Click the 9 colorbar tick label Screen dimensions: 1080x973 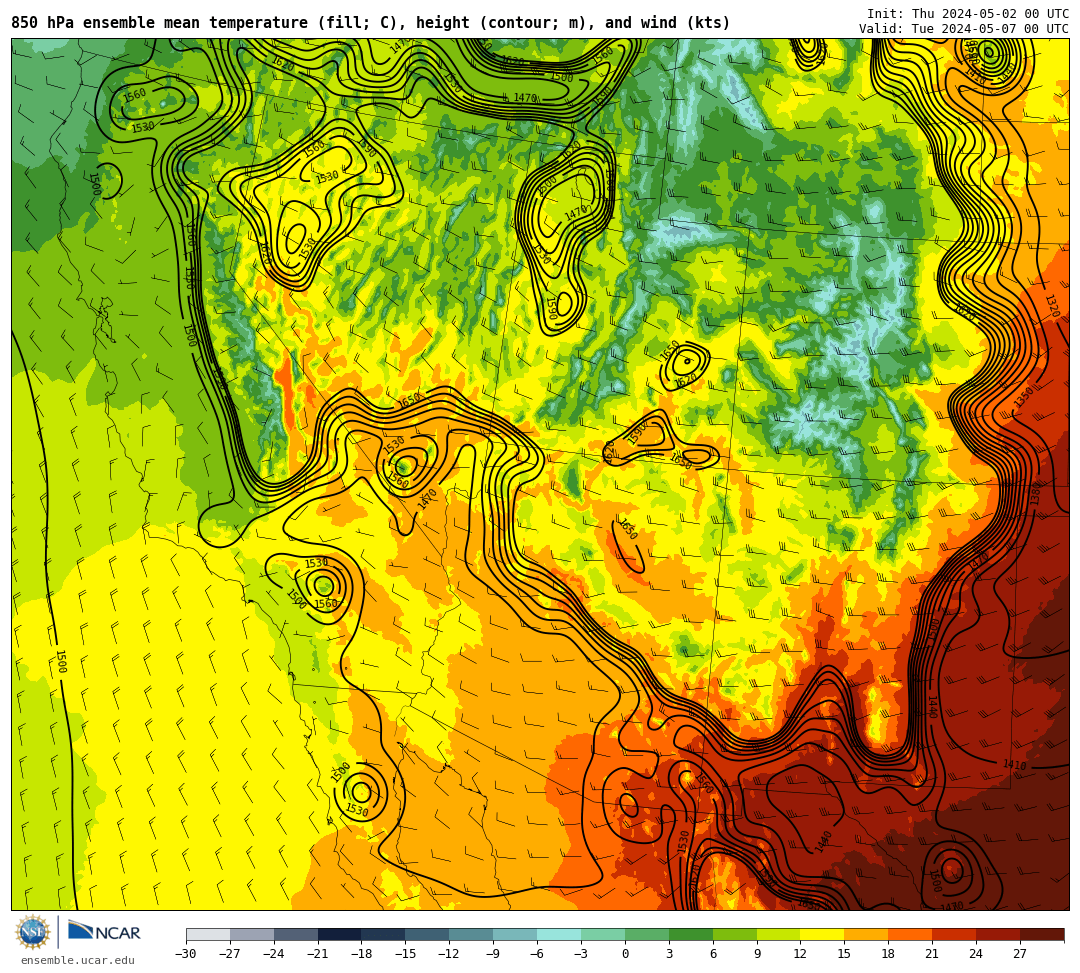[757, 954]
